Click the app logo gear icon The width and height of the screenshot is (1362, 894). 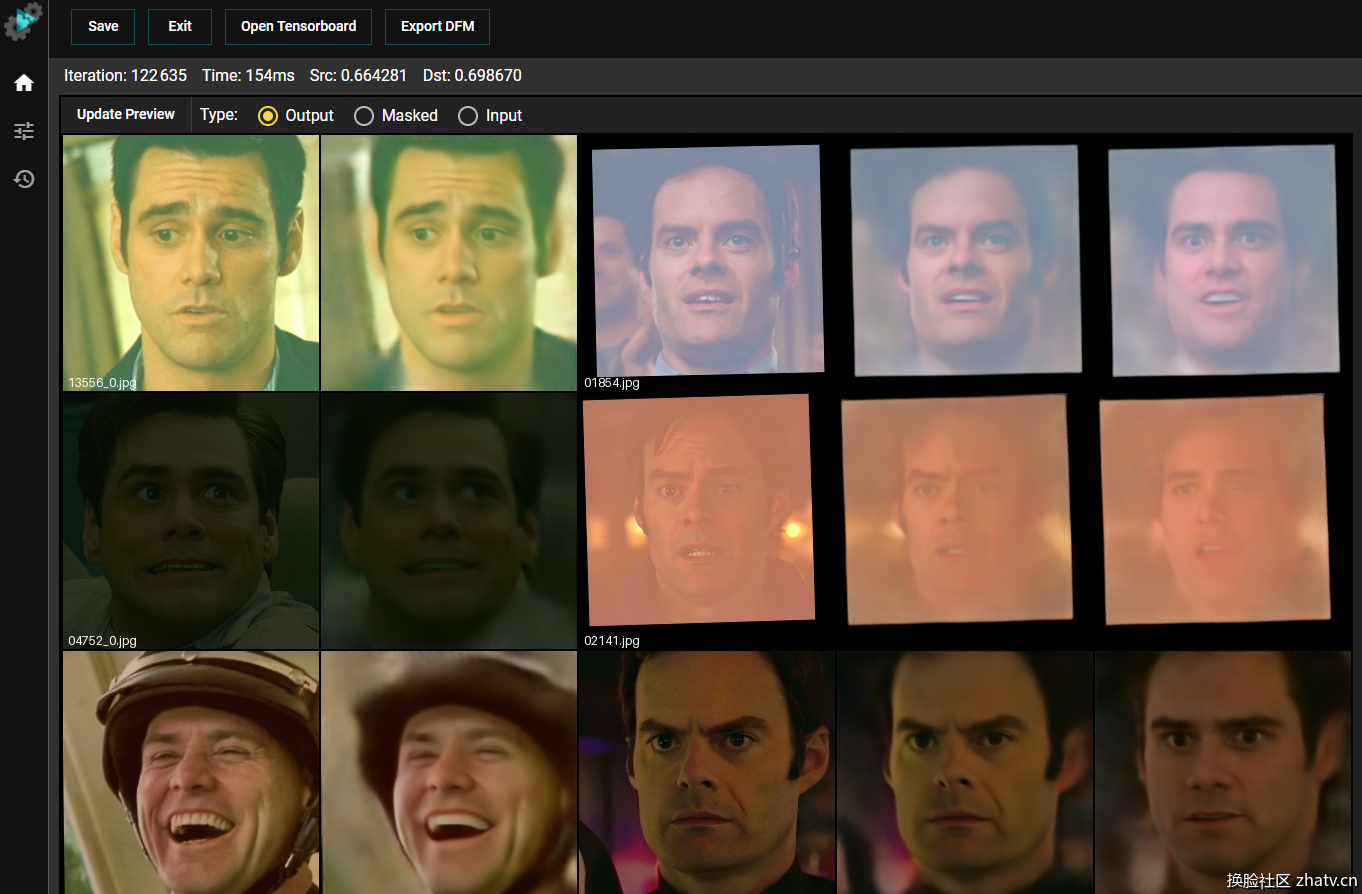(x=23, y=22)
